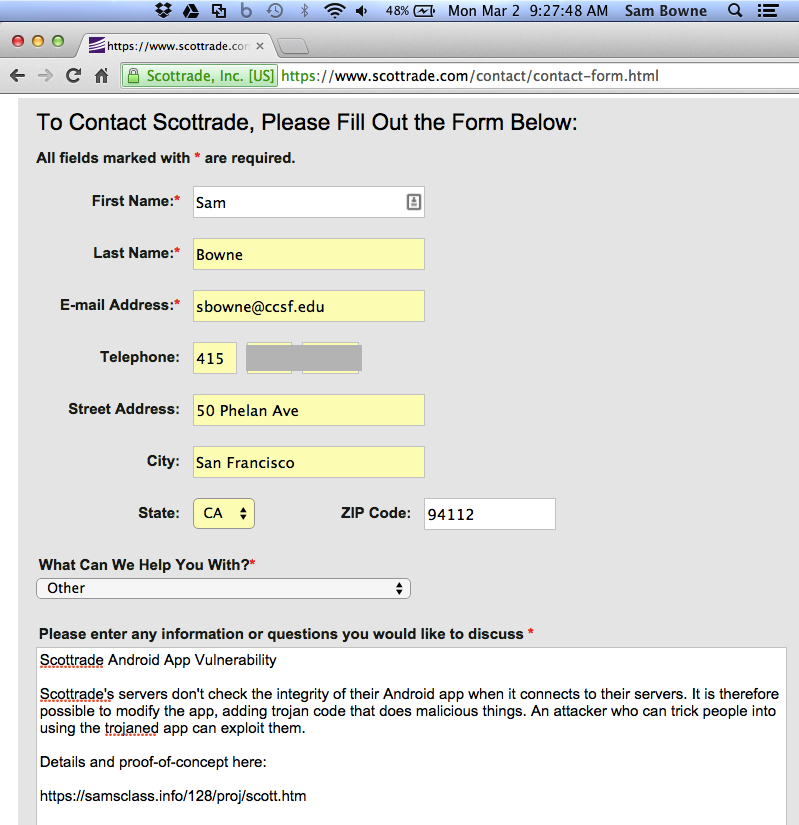
Task: Go to the browser home page
Action: (101, 76)
